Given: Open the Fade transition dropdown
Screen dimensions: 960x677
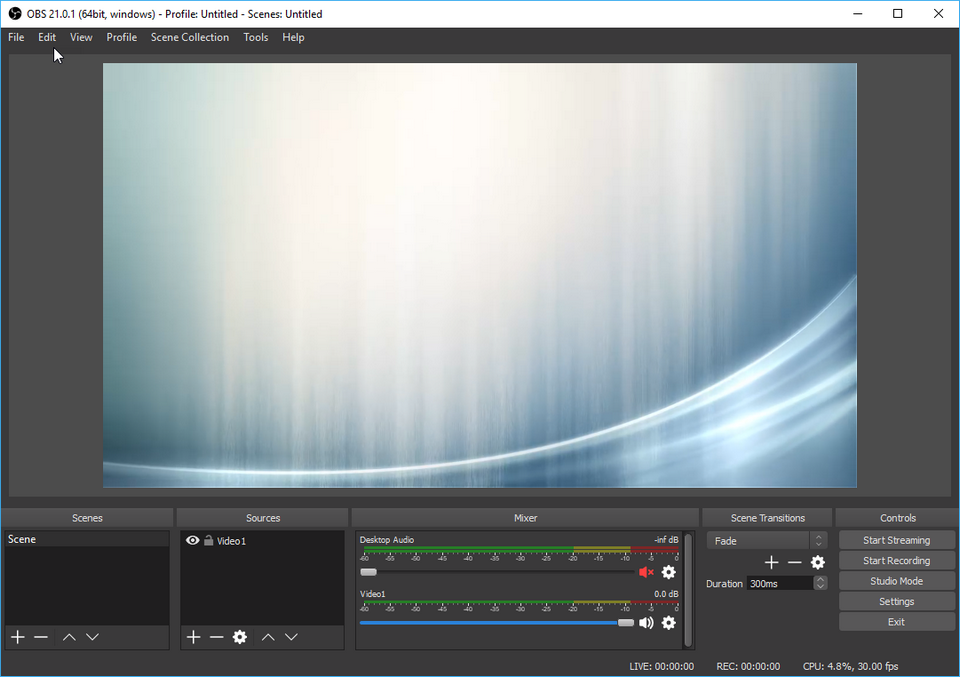Looking at the screenshot, I should [x=766, y=541].
